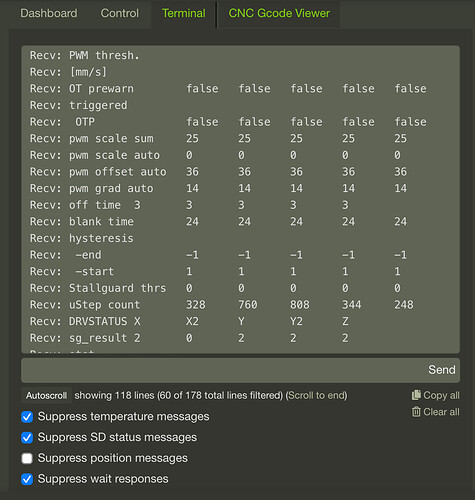Click the DRVSTATUS output line
The width and height of the screenshot is (475, 500).
tap(189, 321)
